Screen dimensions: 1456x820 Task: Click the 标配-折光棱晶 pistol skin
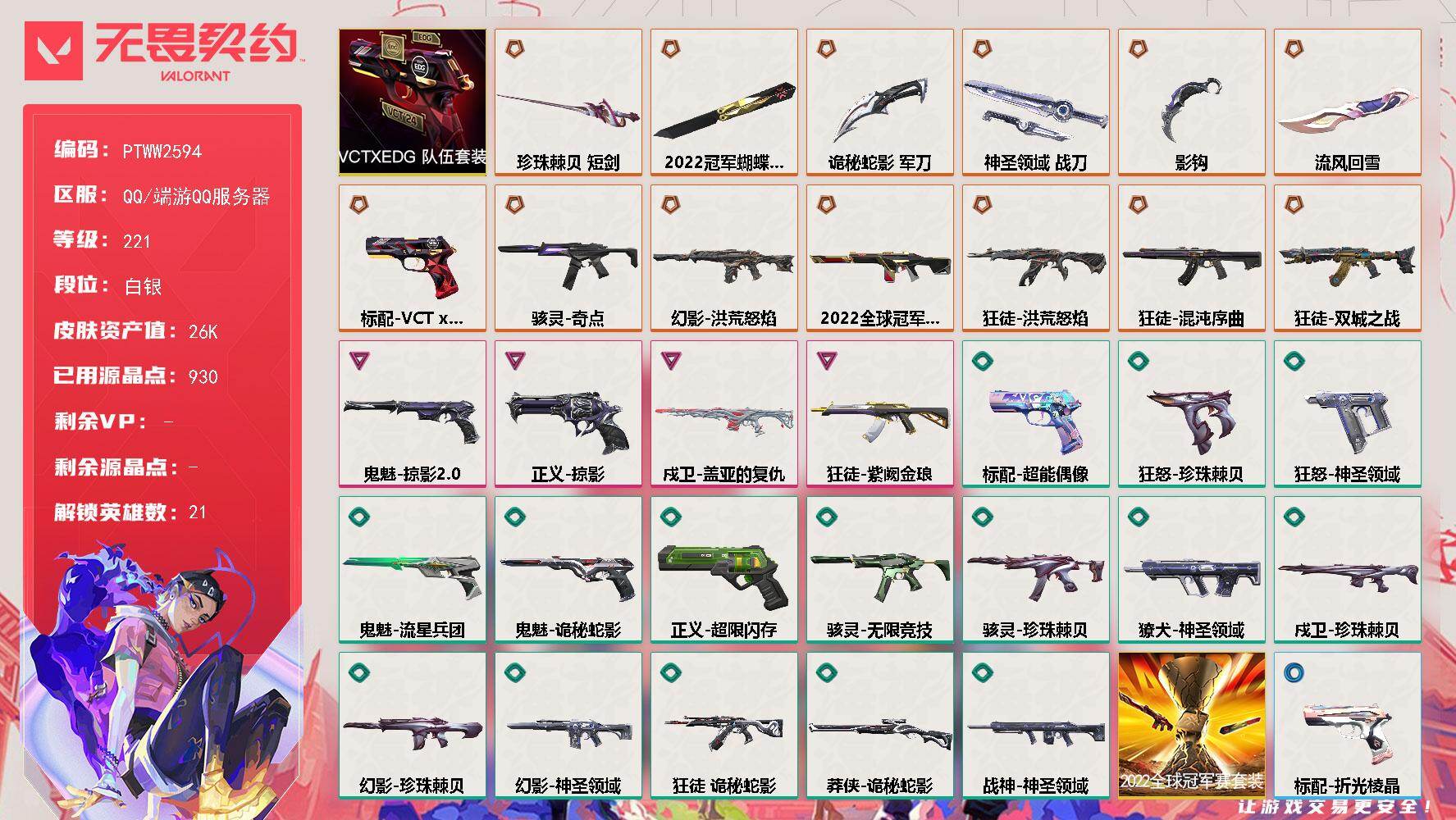tap(1348, 726)
